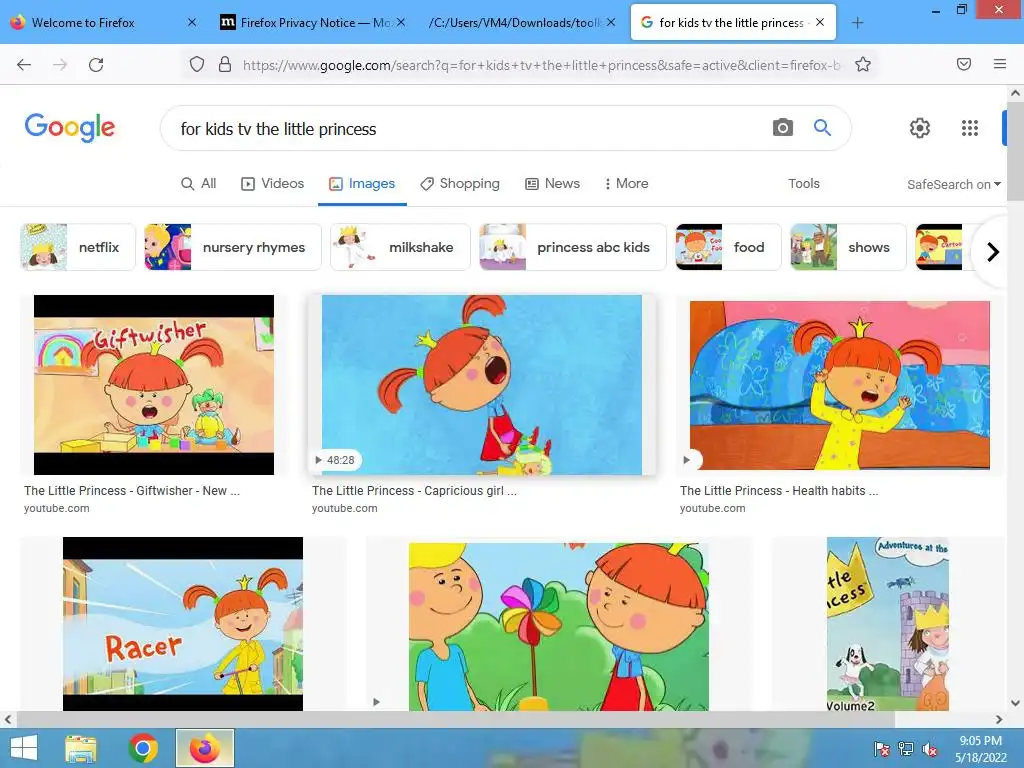The width and height of the screenshot is (1024, 768).
Task: Select the Images results tab
Action: (x=362, y=184)
